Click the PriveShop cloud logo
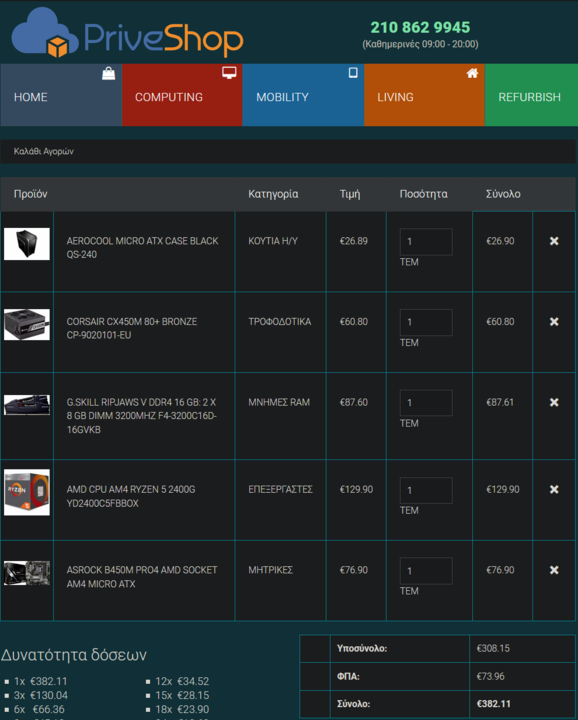Viewport: 578px width, 720px height. [x=127, y=33]
